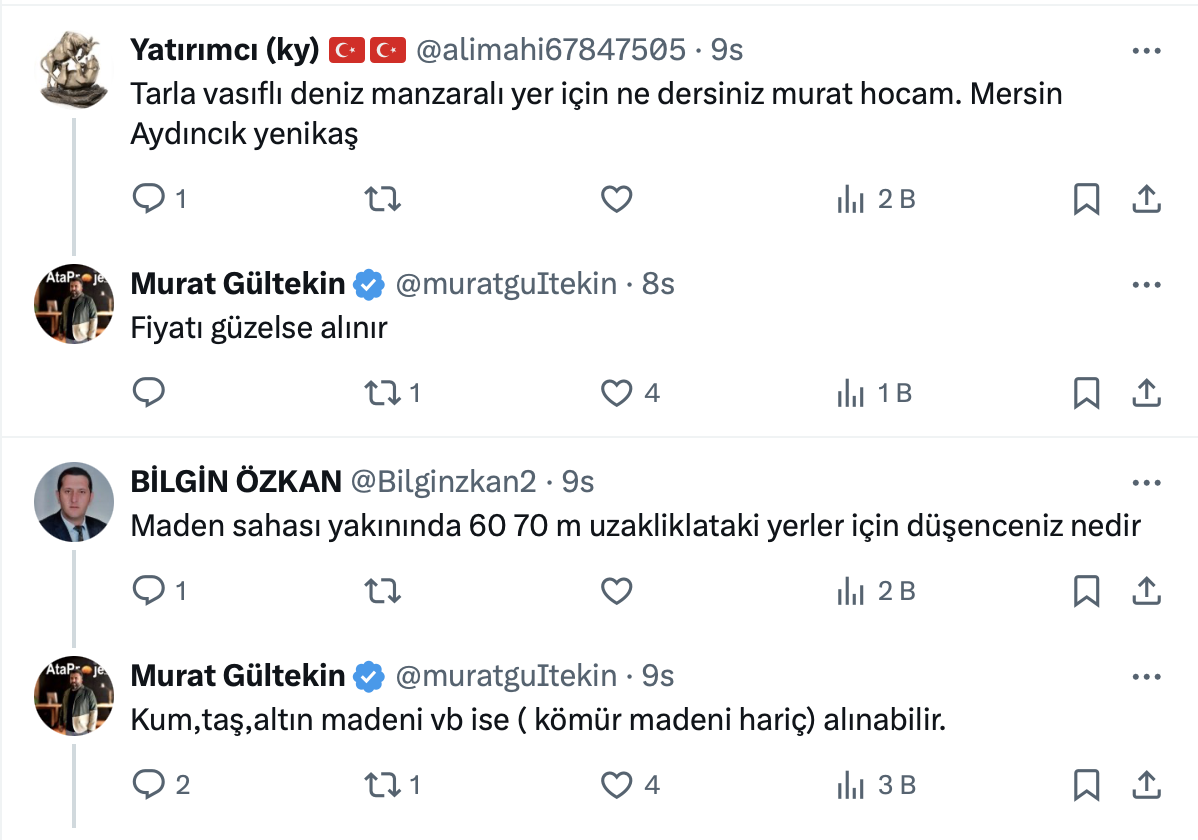
Task: Like Murat Gültekin's 'Fiyatı güzelse alınır' reply
Action: [616, 393]
